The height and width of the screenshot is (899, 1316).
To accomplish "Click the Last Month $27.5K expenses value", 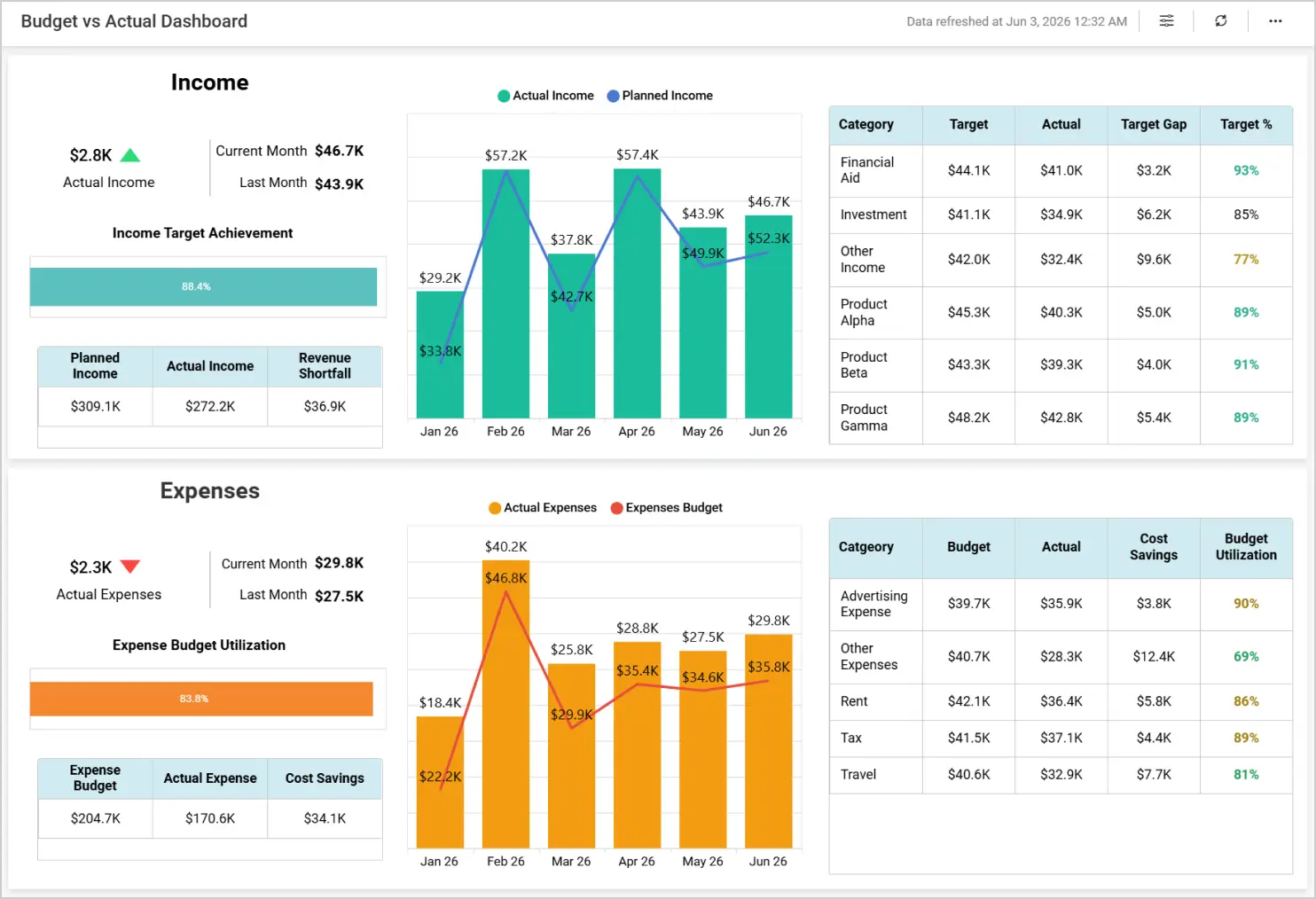I will (340, 596).
